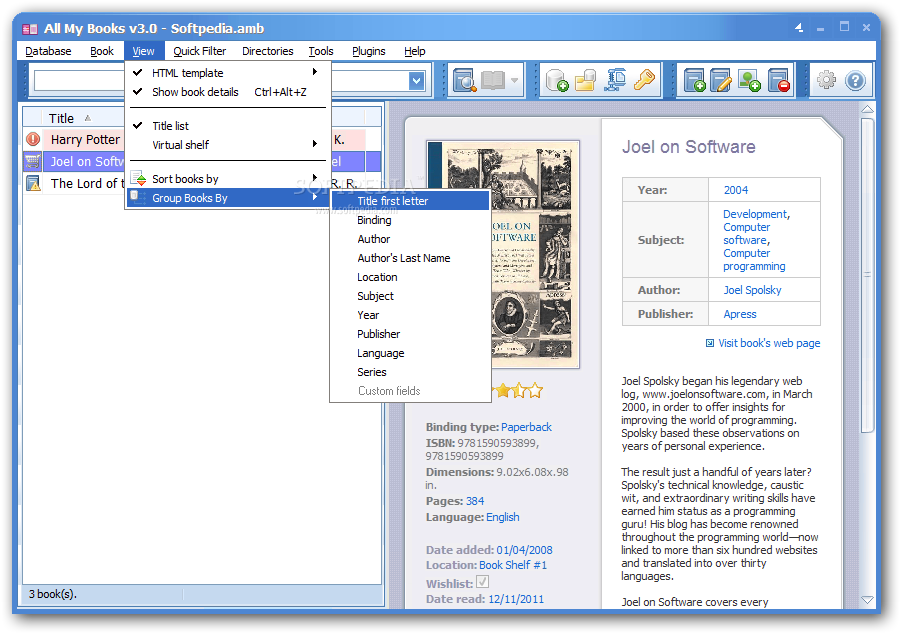Click the open book view icon

(493, 80)
